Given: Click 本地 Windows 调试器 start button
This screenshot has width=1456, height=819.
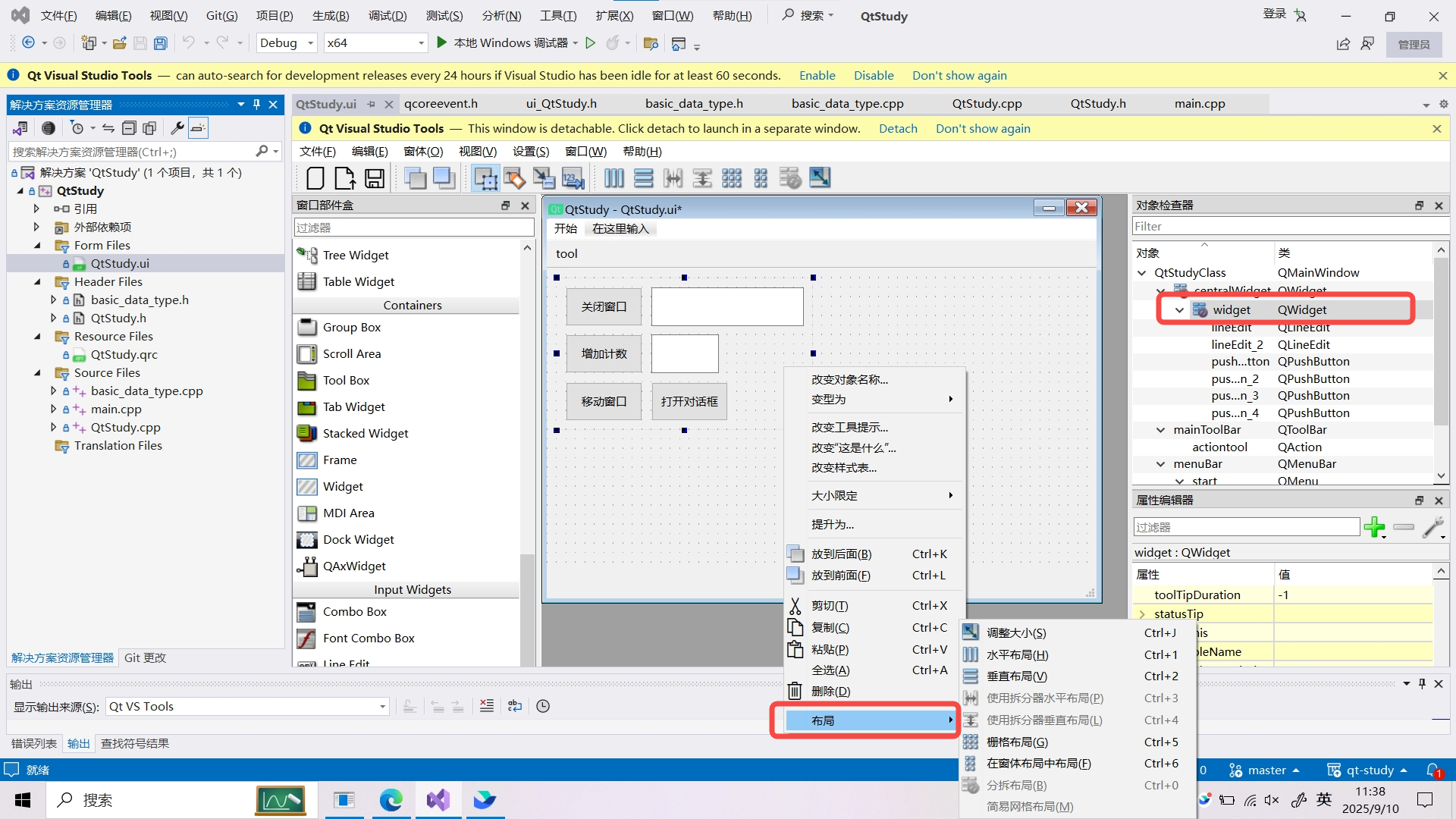Looking at the screenshot, I should click(x=502, y=43).
